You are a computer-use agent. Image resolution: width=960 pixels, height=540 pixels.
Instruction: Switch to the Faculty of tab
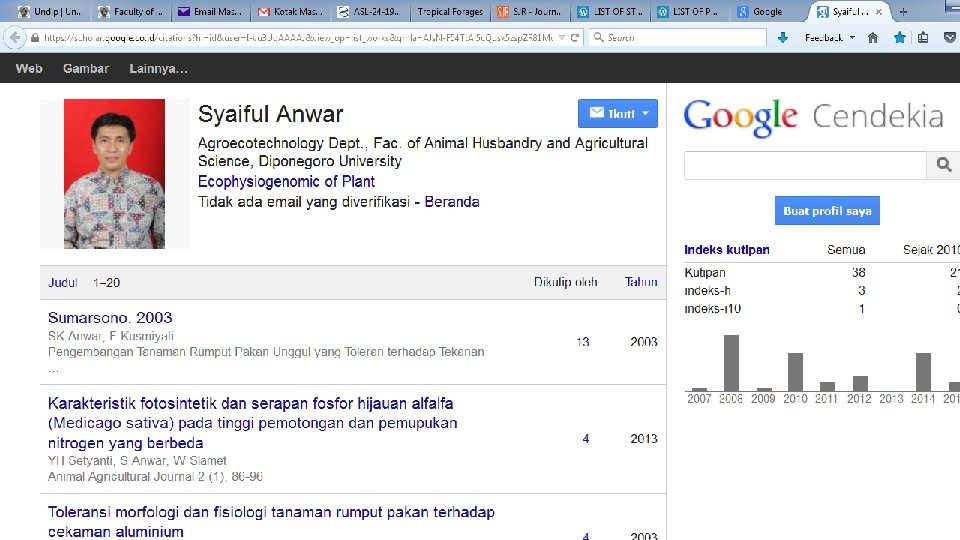pos(131,12)
